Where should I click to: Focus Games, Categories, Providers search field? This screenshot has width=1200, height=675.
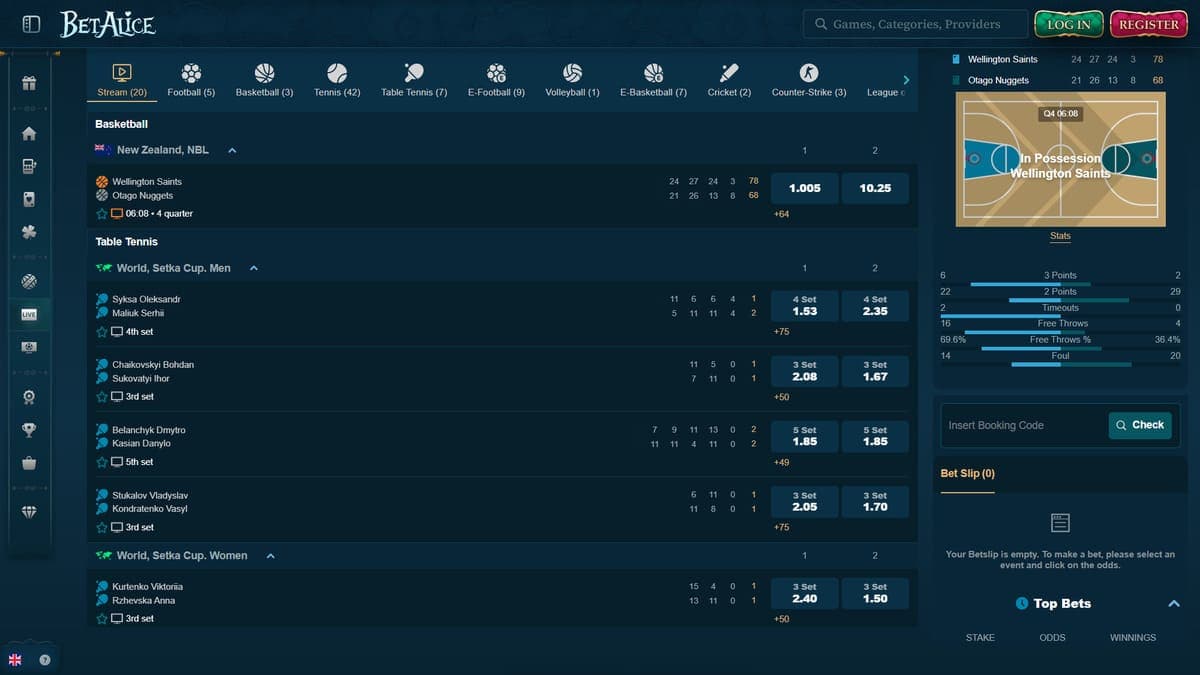915,24
